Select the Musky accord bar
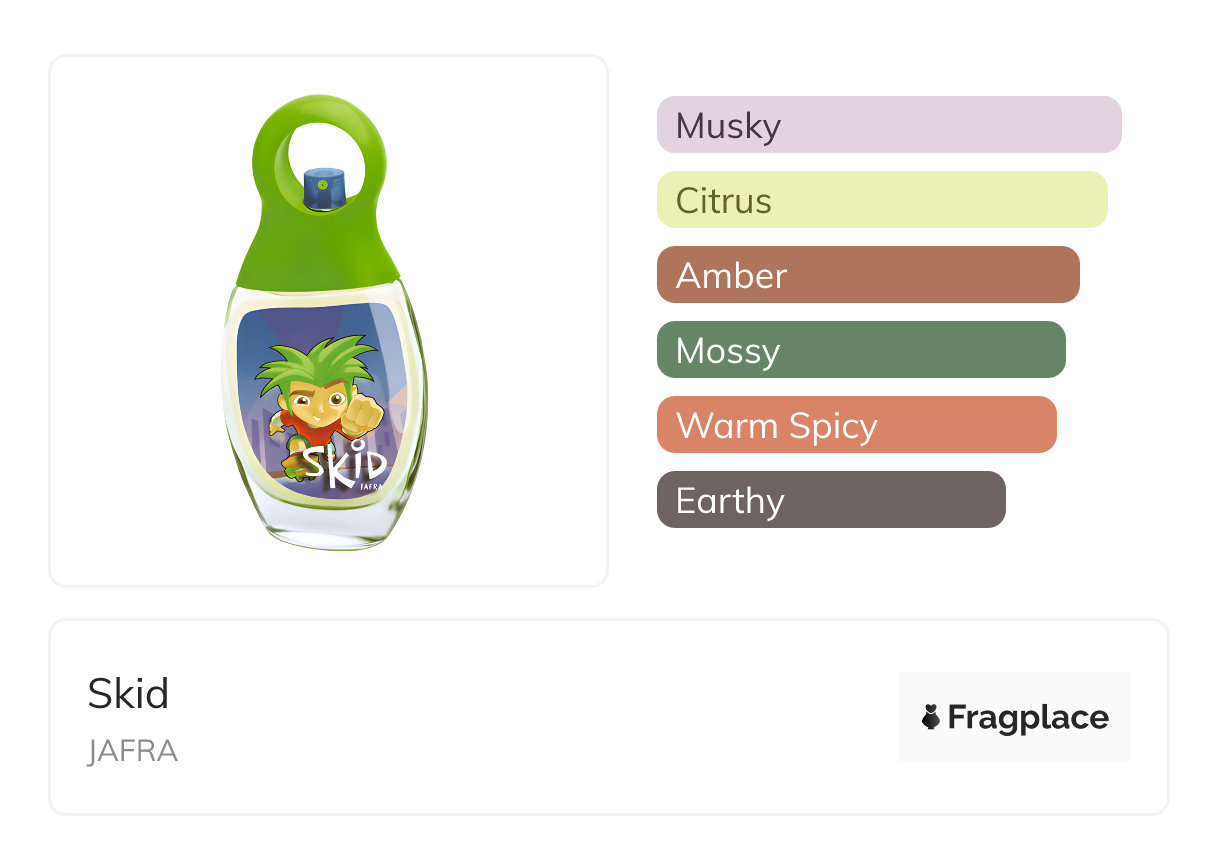Viewport: 1218px width, 864px height. pos(889,125)
